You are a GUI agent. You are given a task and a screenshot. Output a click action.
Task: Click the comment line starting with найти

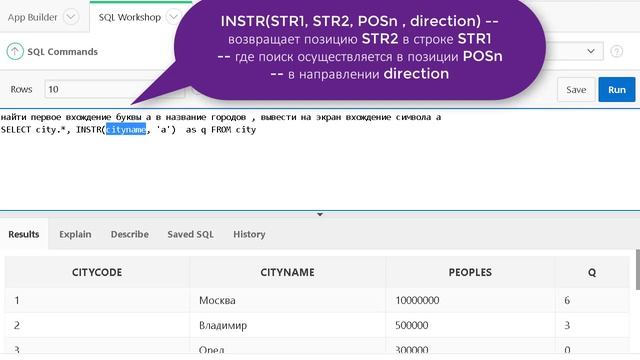pyautogui.click(x=221, y=117)
